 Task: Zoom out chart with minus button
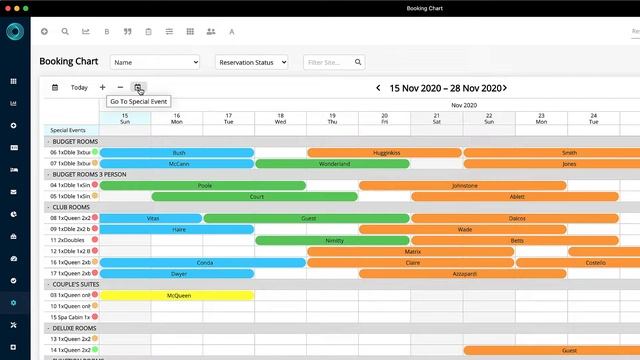(120, 87)
